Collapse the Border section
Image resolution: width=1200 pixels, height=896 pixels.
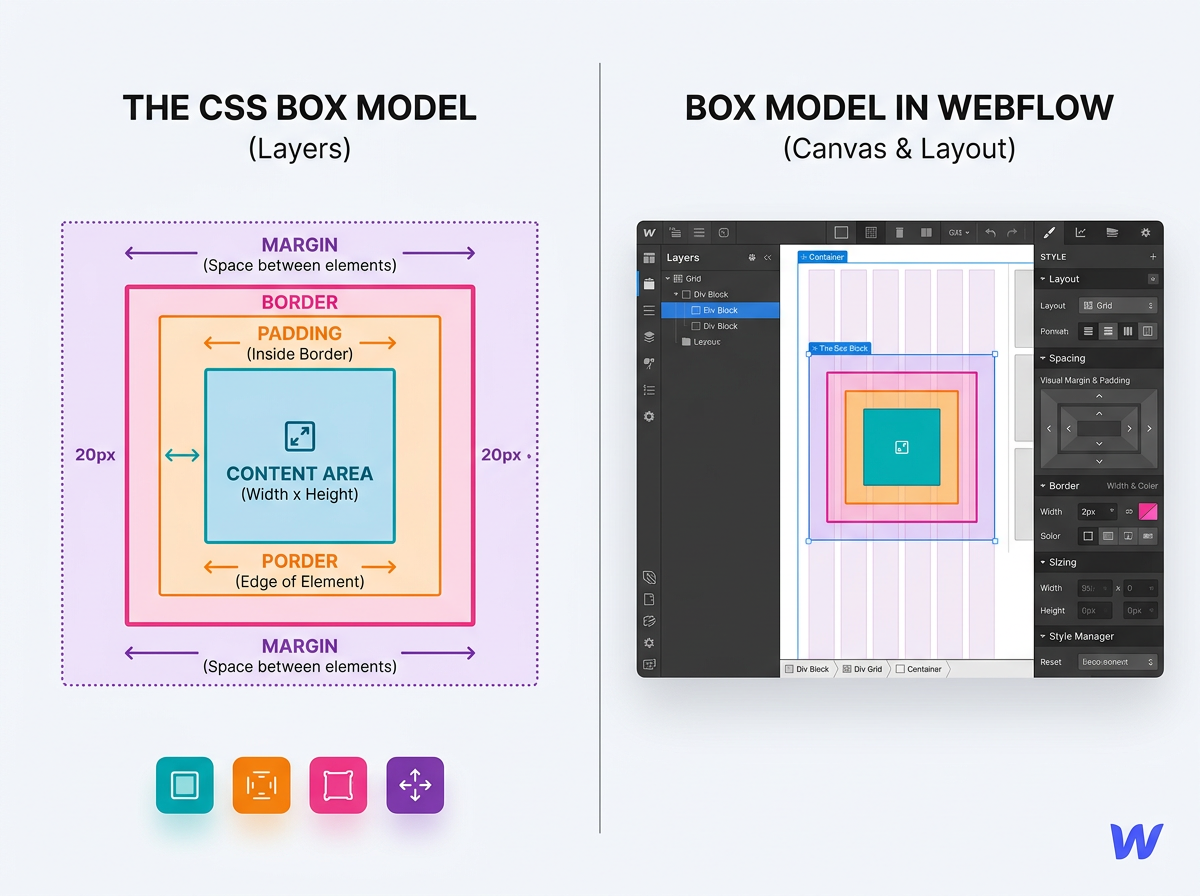click(1043, 486)
